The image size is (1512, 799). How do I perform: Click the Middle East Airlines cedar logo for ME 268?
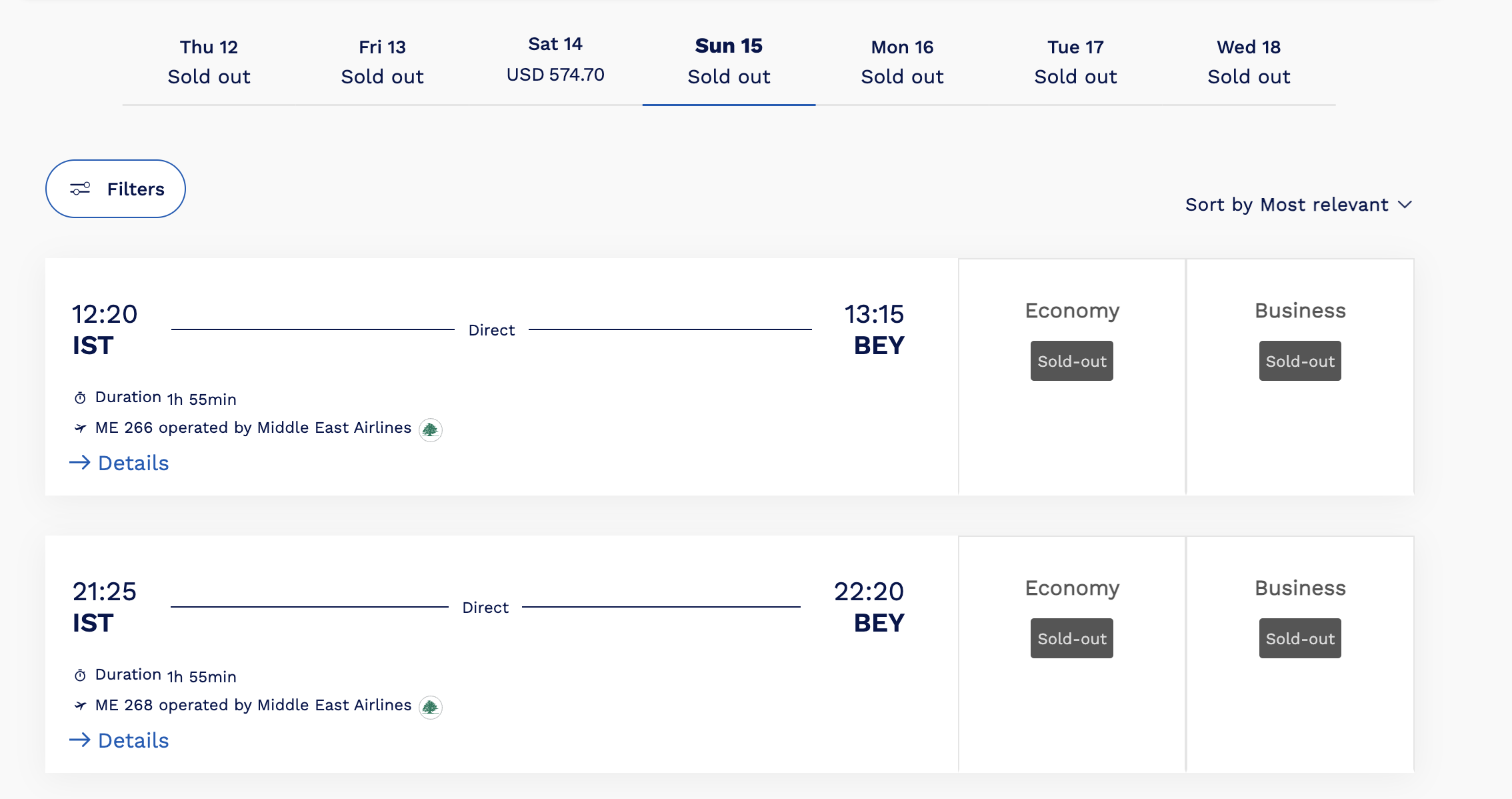431,707
